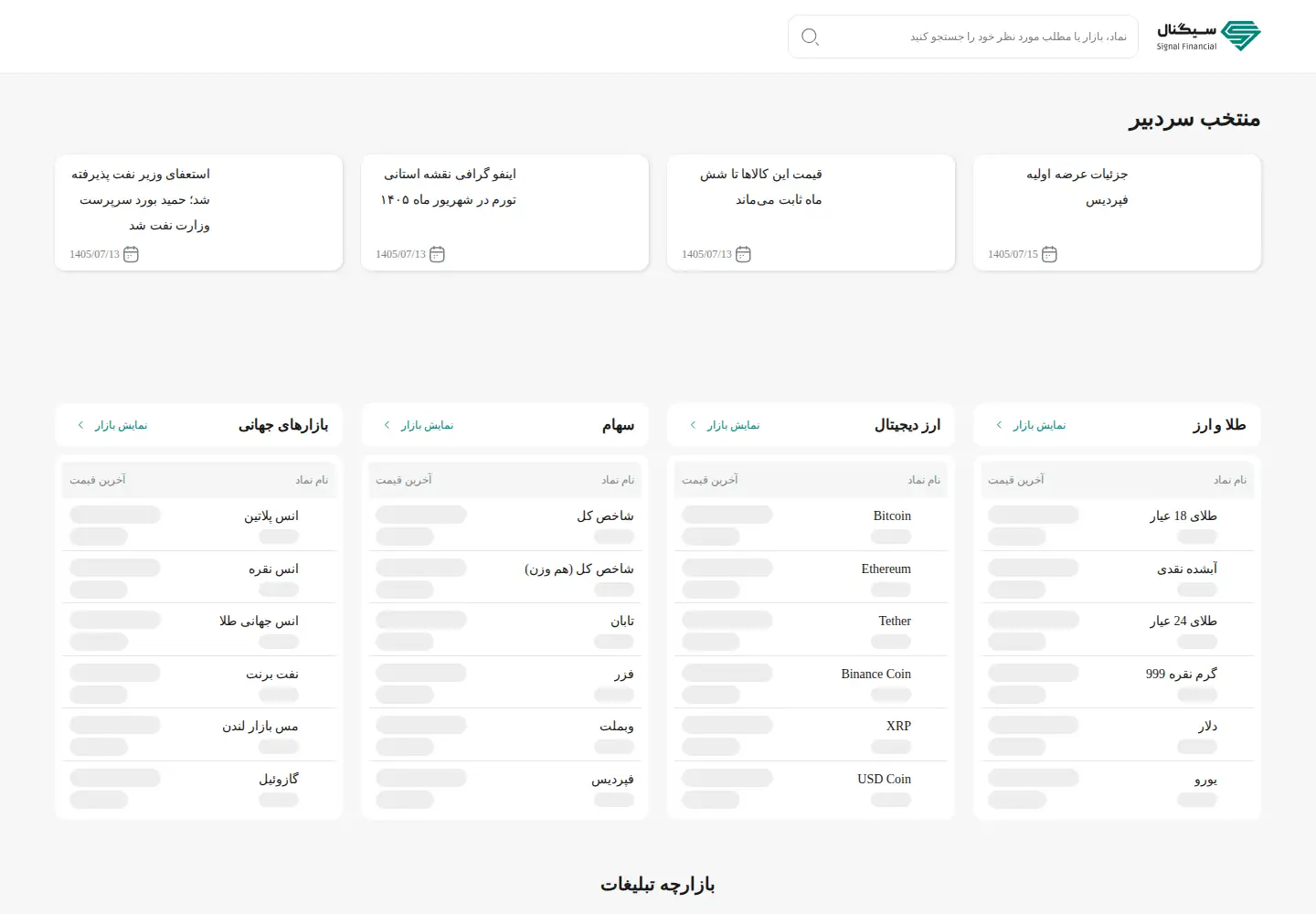The width and height of the screenshot is (1316, 914).
Task: Select the Tether row
Action: [811, 630]
